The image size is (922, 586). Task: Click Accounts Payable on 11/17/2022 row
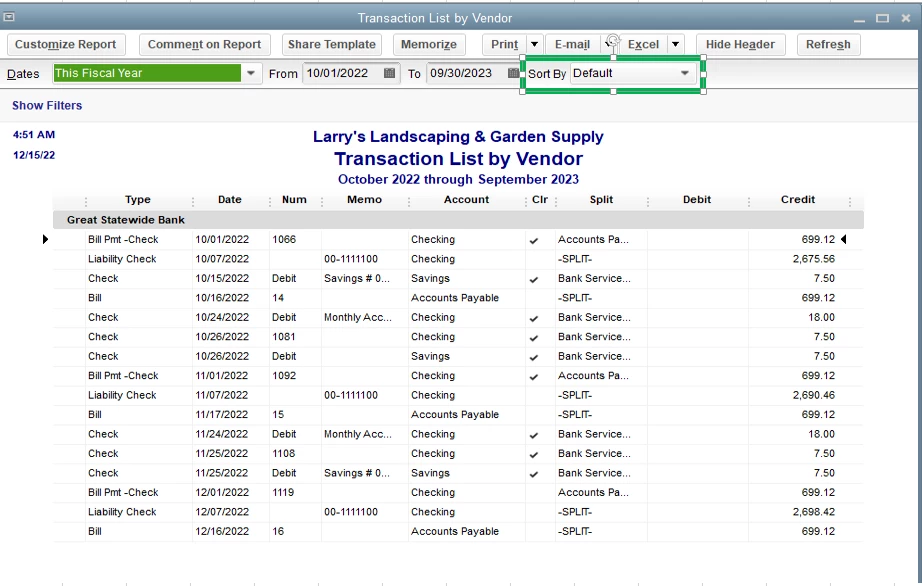455,414
